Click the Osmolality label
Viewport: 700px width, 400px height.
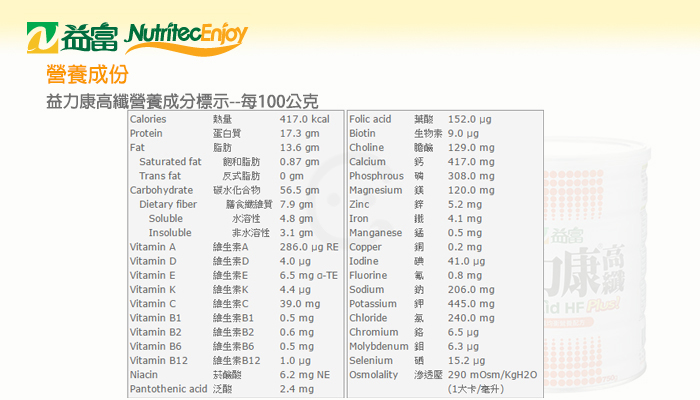coord(373,375)
